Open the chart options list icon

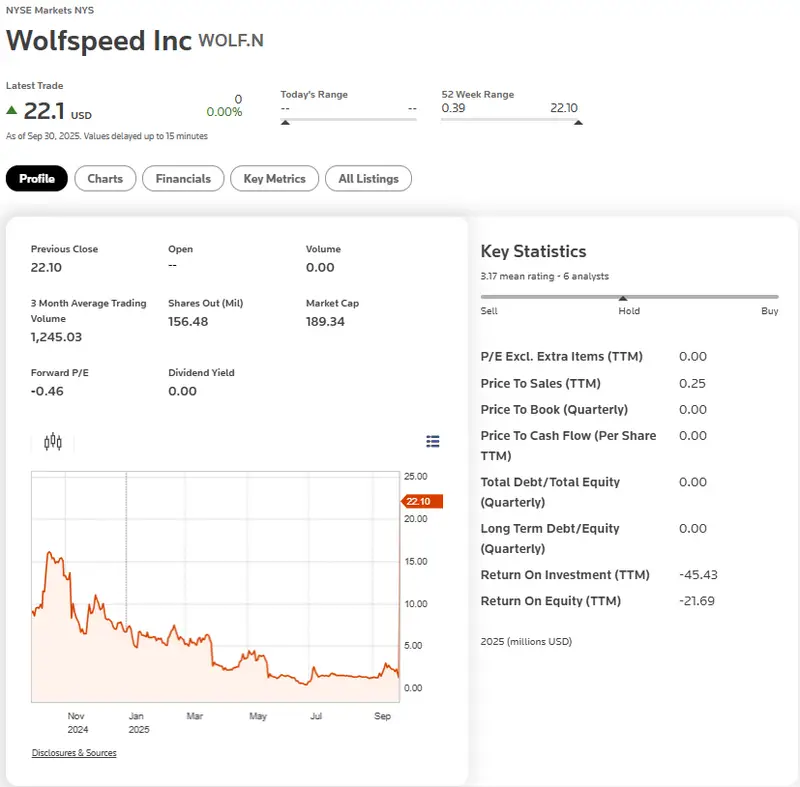point(432,440)
